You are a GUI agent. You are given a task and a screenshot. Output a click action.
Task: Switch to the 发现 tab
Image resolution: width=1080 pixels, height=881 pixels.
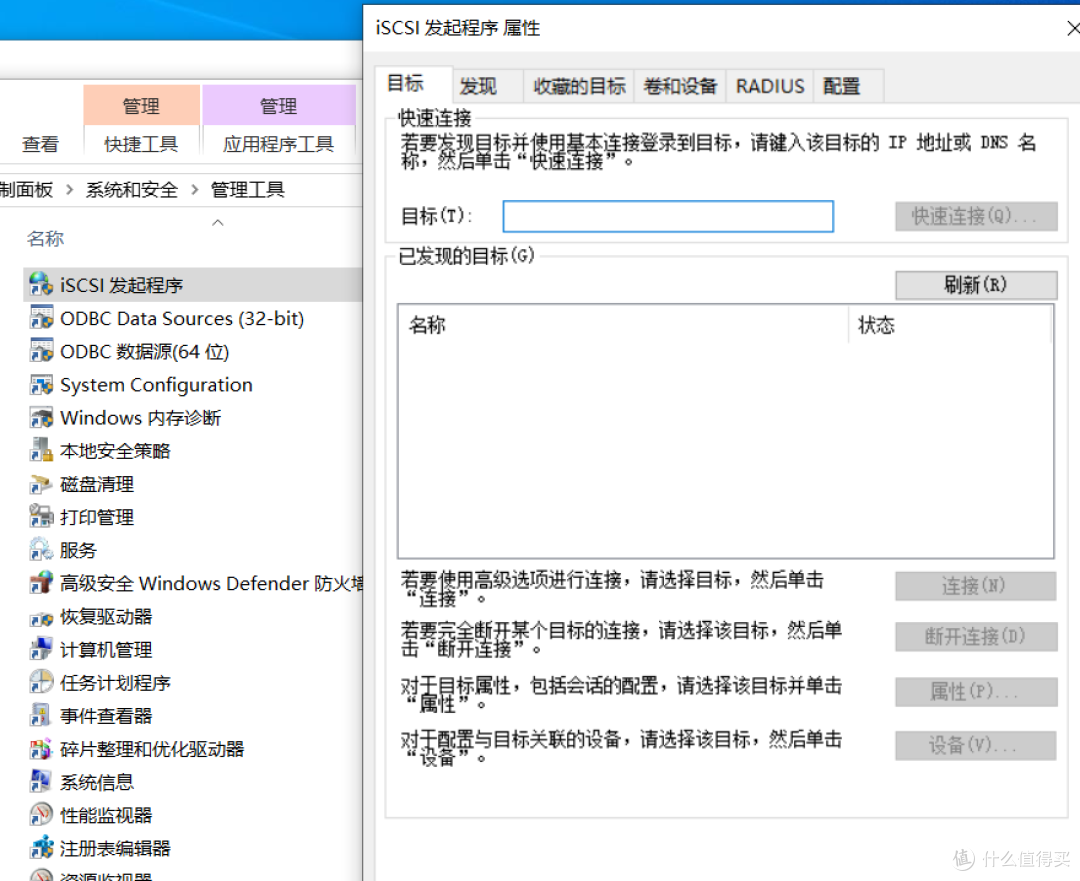[x=487, y=86]
